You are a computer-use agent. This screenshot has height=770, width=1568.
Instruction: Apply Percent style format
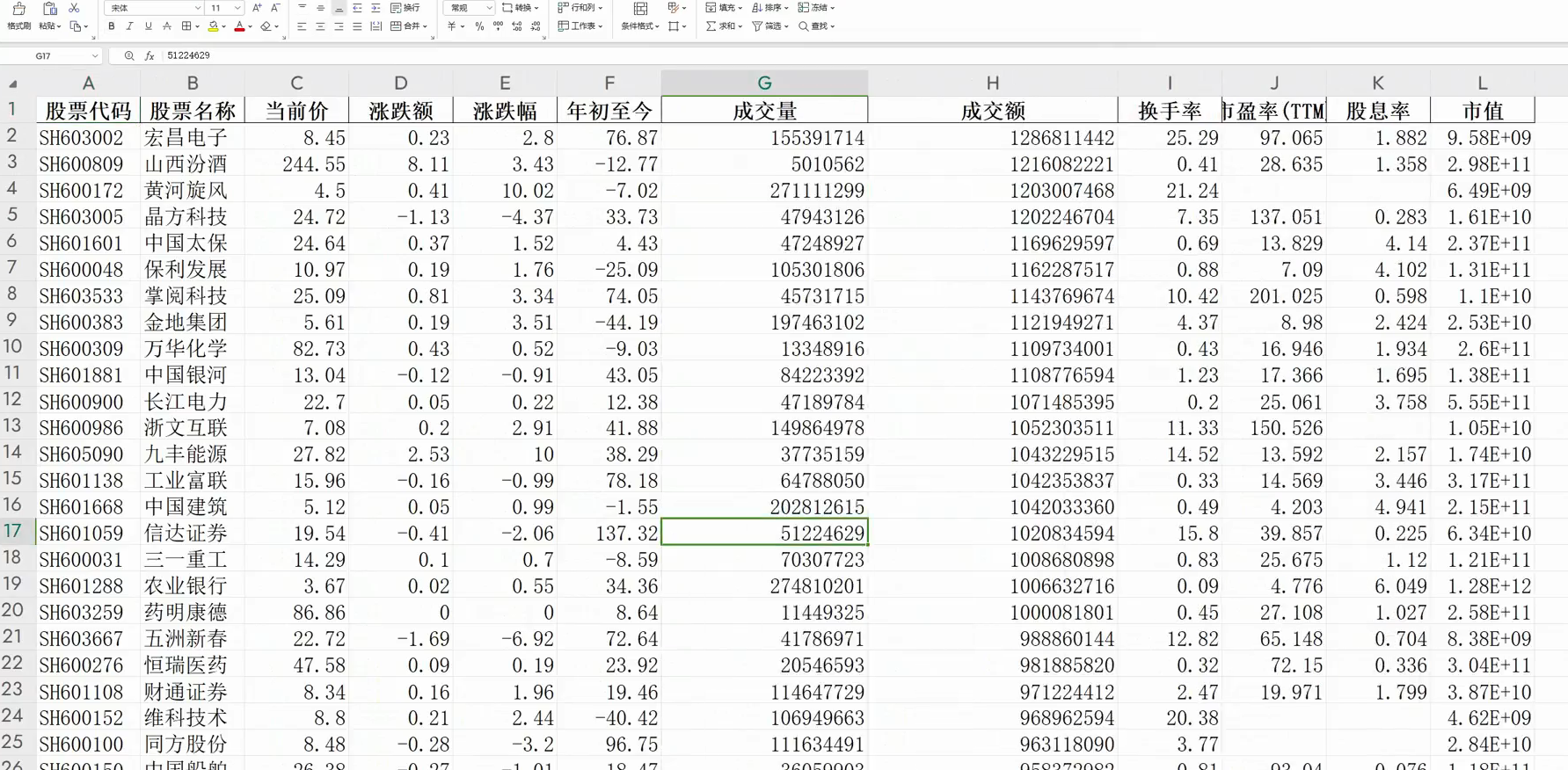click(479, 26)
